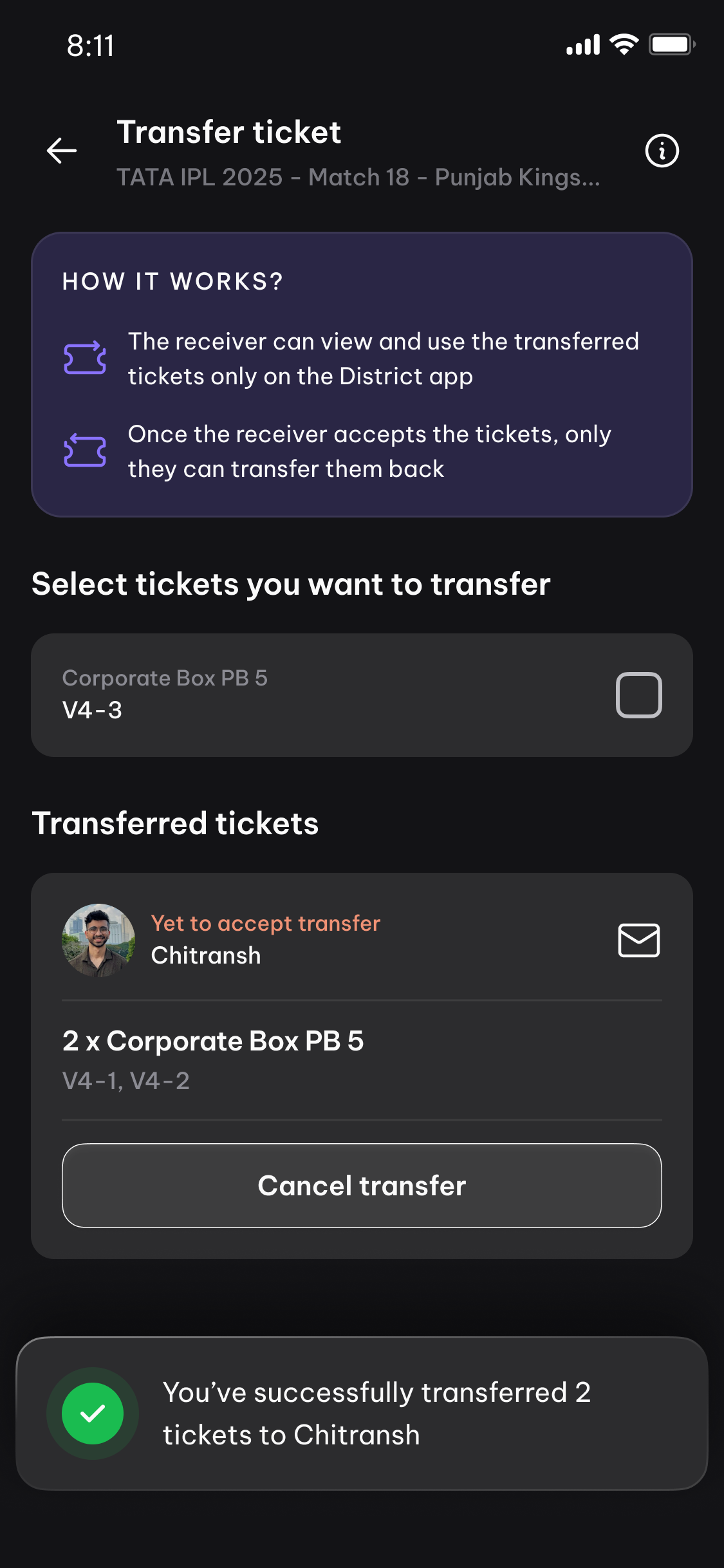Open the info icon in header
The image size is (724, 1568).
click(662, 151)
